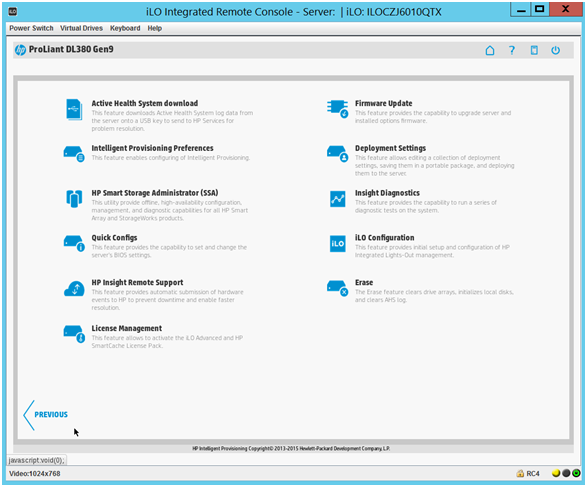Click the RC4 lock encryption icon
The height and width of the screenshot is (487, 587).
(x=520, y=474)
